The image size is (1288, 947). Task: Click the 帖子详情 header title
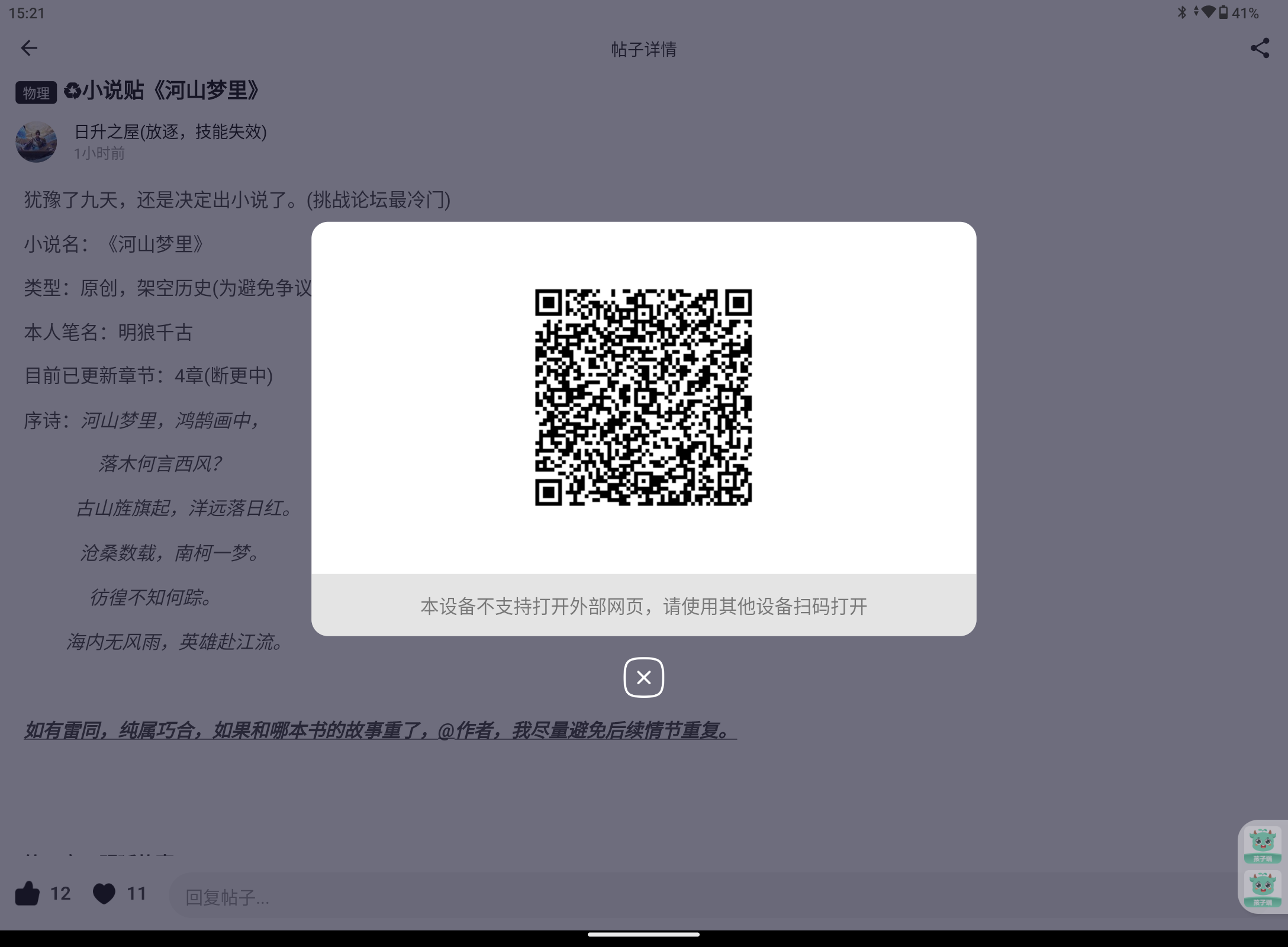[644, 49]
